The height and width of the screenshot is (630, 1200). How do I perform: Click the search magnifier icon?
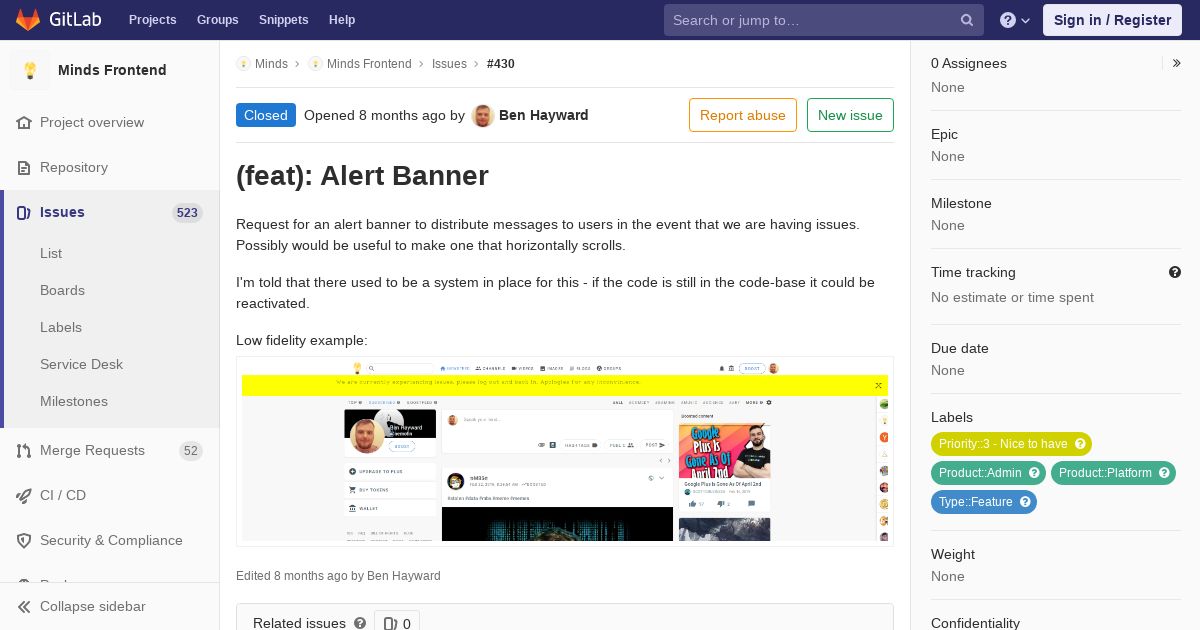tap(967, 20)
